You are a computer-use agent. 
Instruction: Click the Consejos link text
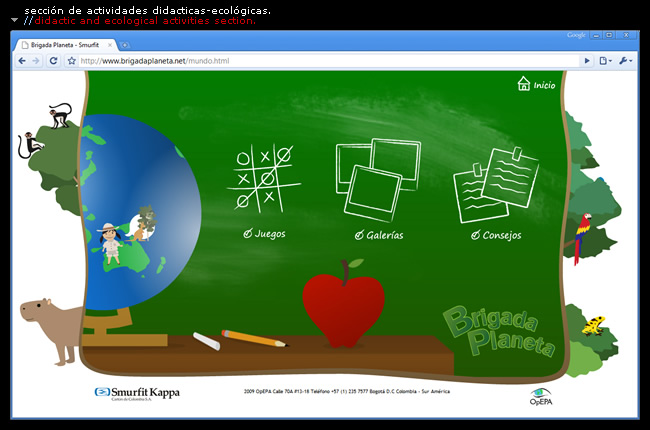point(501,235)
